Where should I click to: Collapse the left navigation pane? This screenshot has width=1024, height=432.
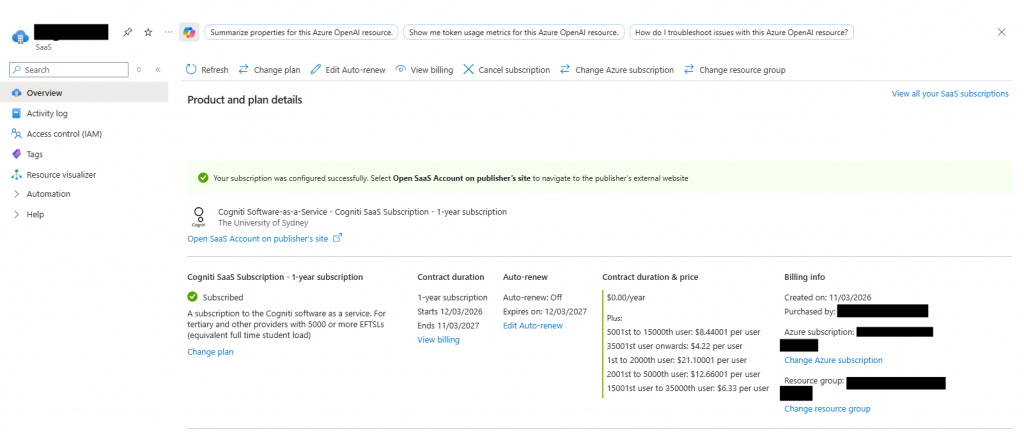157,70
